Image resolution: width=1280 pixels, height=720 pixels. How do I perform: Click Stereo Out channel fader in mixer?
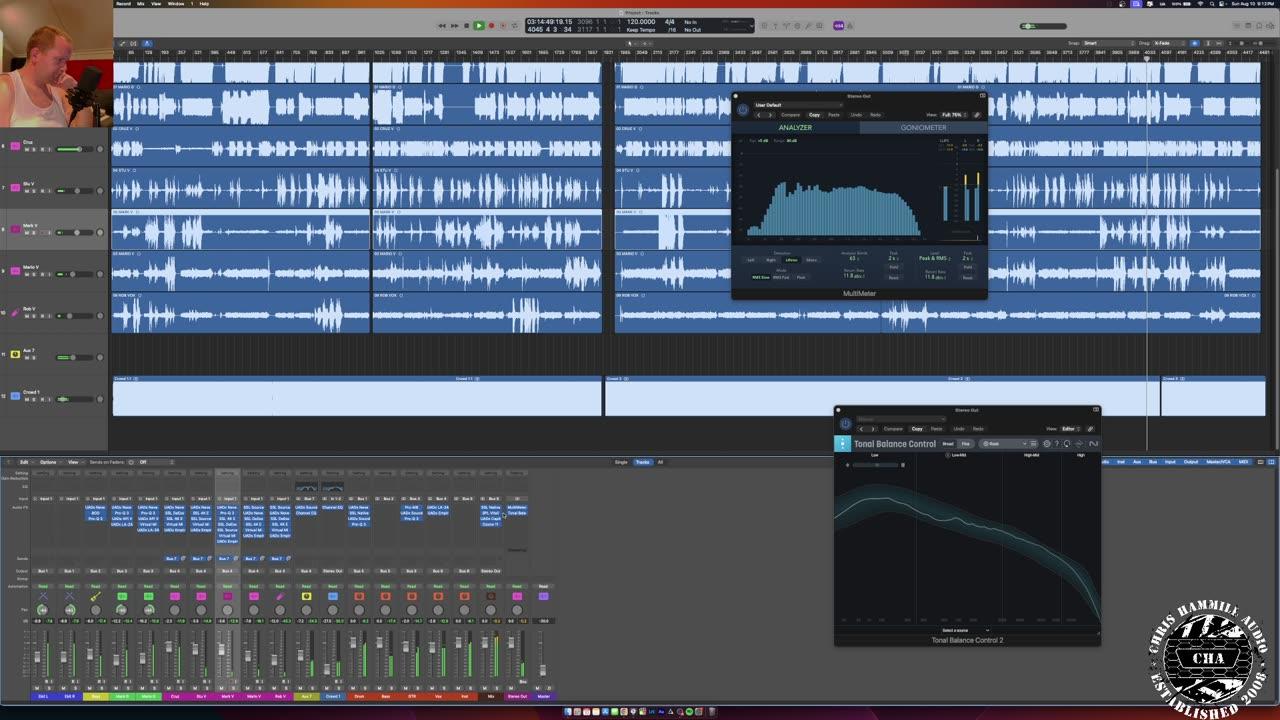point(511,642)
